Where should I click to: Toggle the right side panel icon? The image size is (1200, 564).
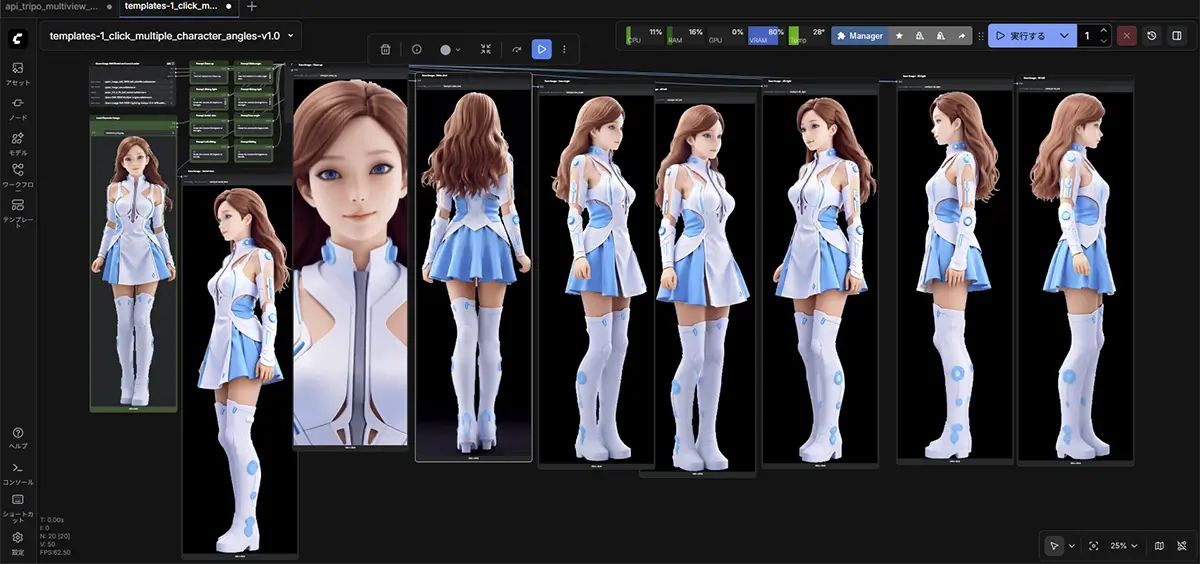coord(1177,36)
